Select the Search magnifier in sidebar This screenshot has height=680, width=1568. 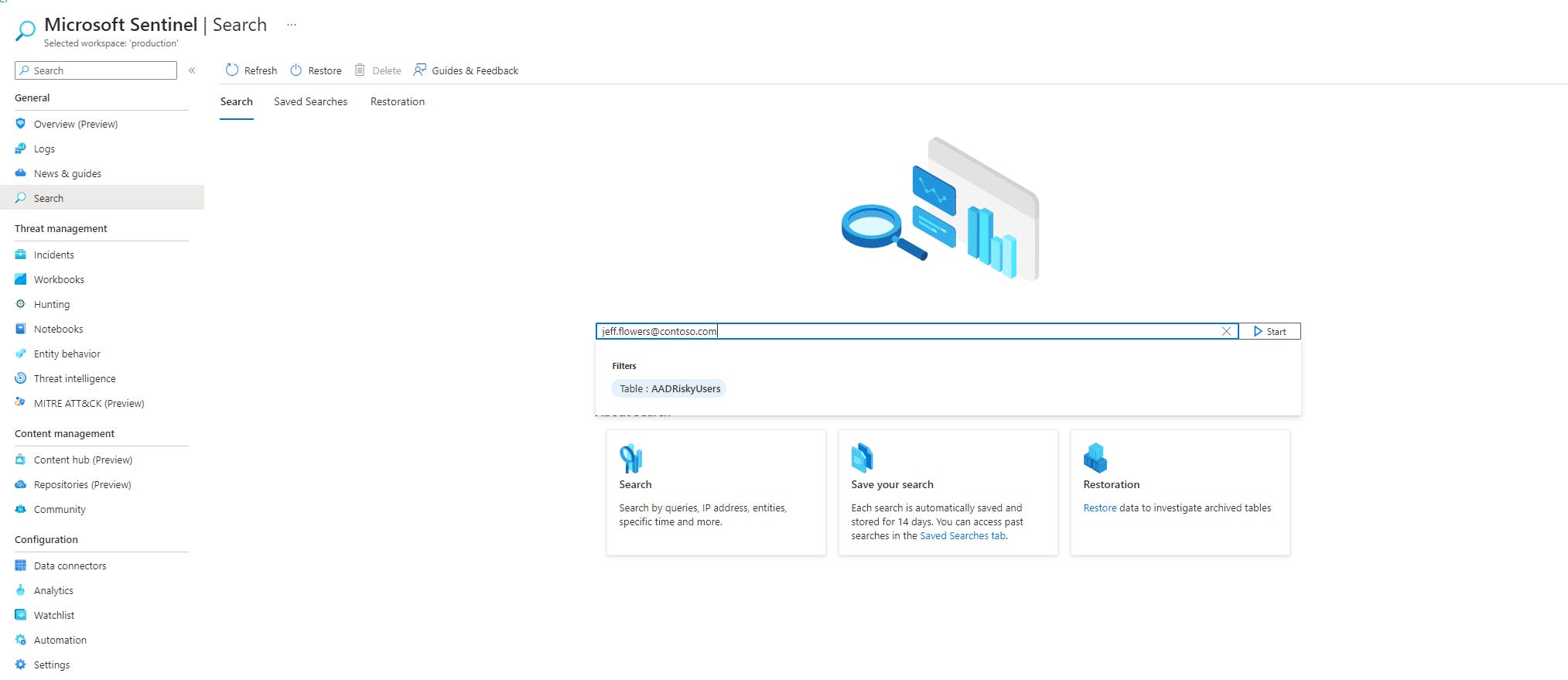(21, 198)
